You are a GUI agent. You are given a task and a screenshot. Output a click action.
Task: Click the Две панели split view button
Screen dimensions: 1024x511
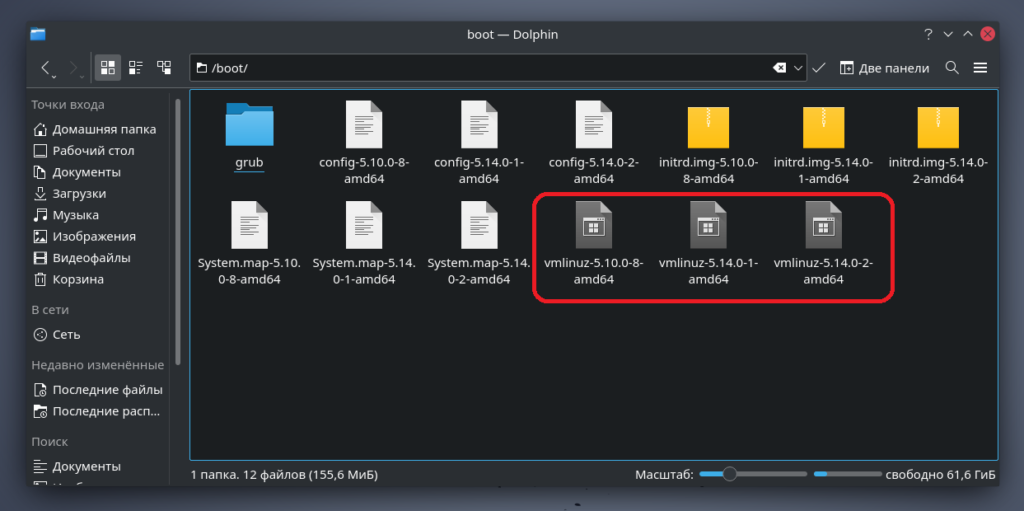pos(884,68)
